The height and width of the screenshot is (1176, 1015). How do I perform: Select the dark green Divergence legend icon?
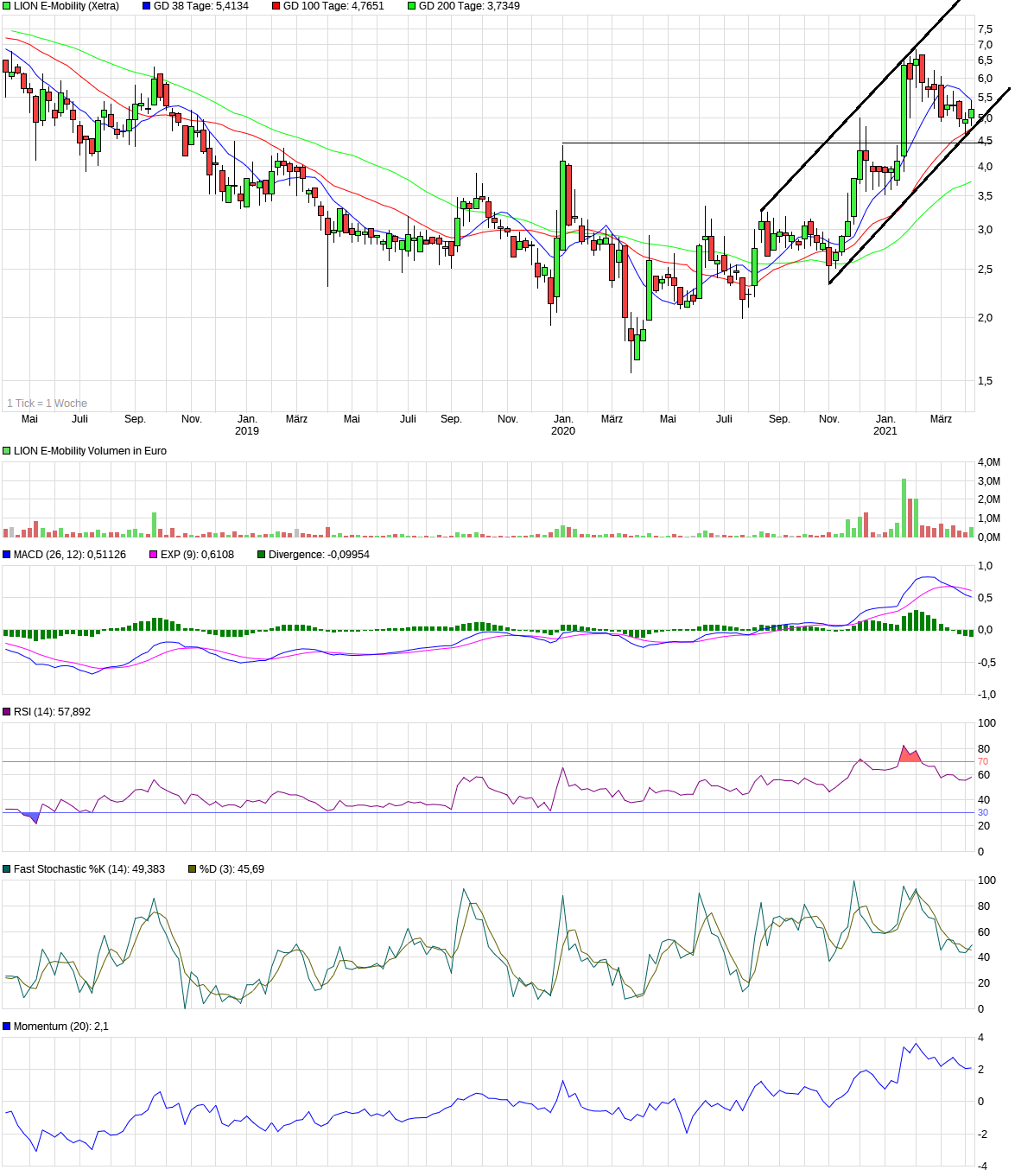tap(260, 556)
